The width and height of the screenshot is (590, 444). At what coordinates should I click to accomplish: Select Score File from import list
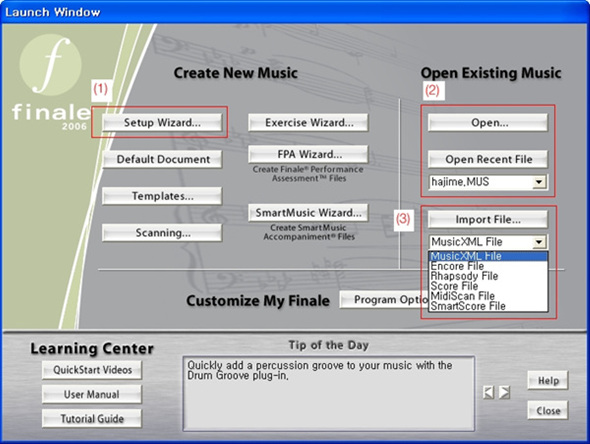(x=488, y=286)
